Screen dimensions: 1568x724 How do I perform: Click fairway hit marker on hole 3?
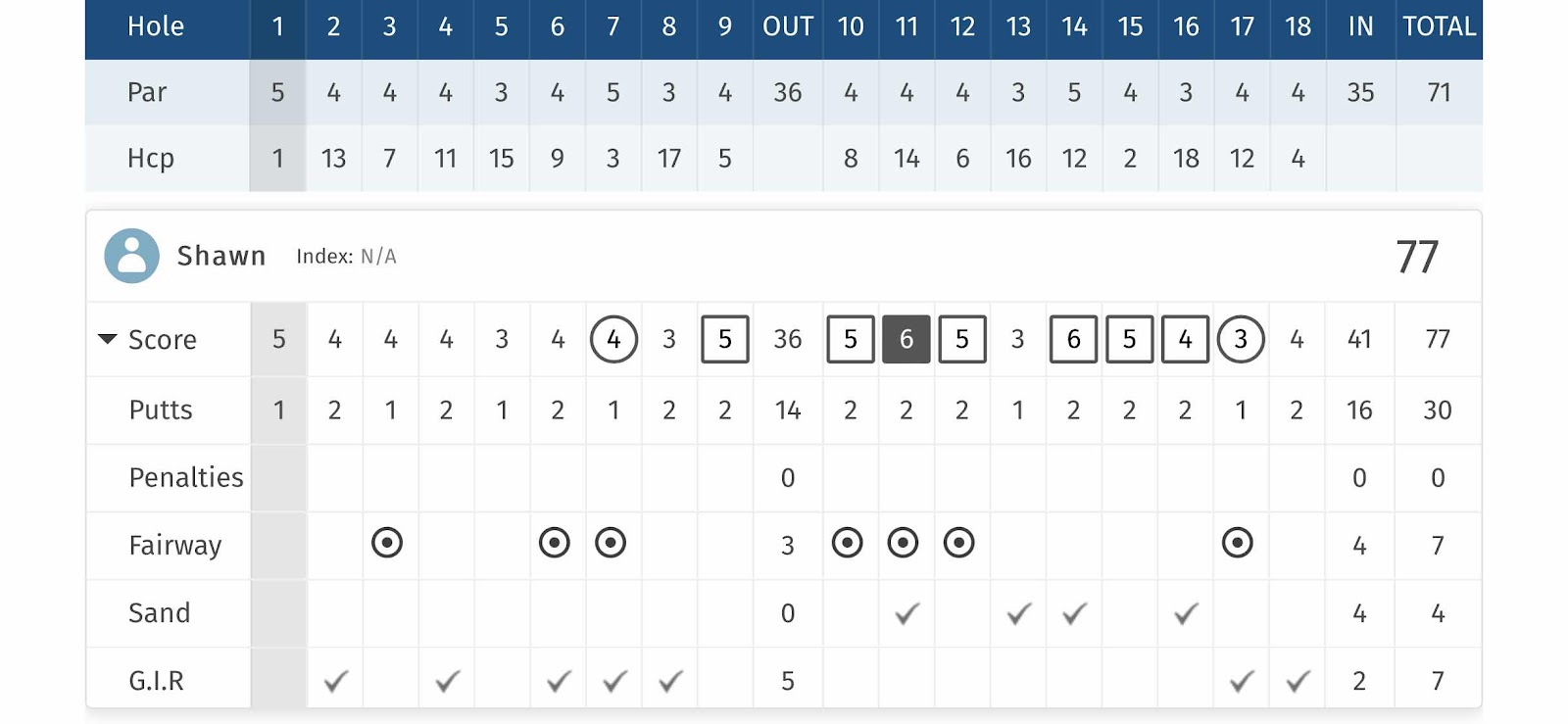387,543
